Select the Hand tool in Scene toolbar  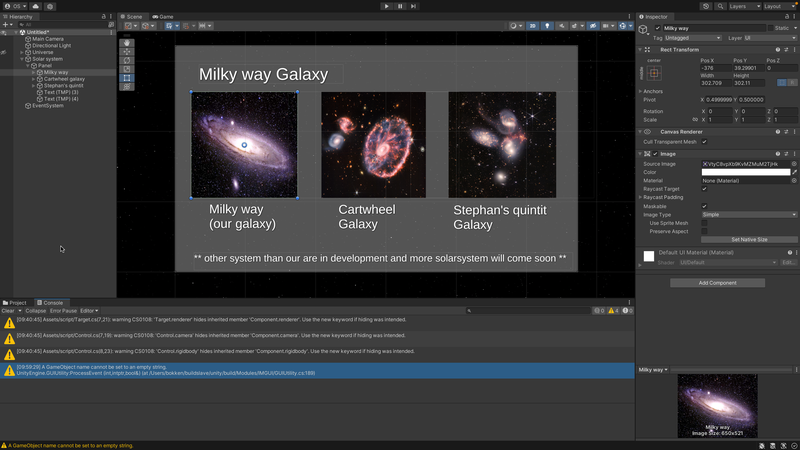[x=126, y=43]
